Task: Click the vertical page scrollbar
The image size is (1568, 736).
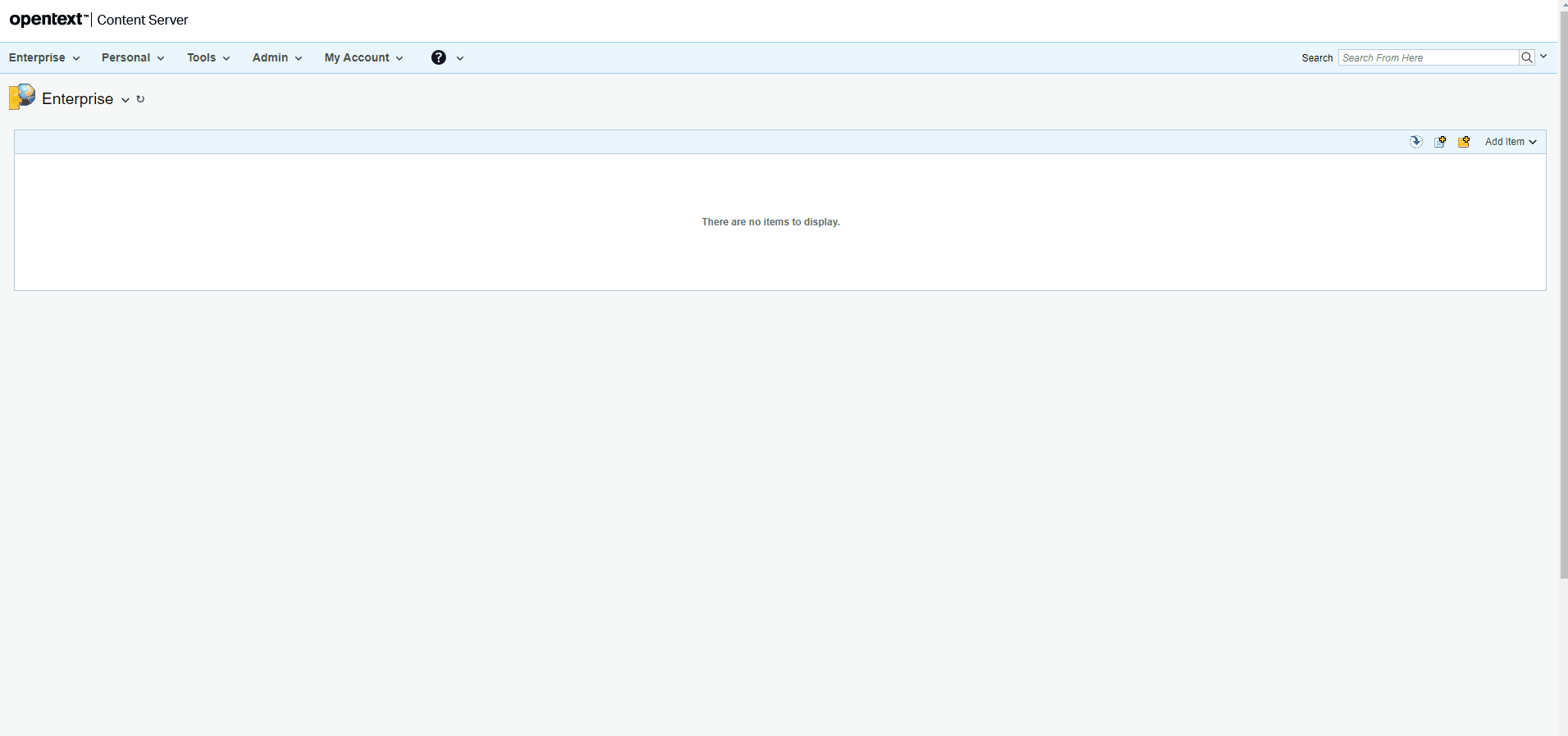Action: point(1563,295)
